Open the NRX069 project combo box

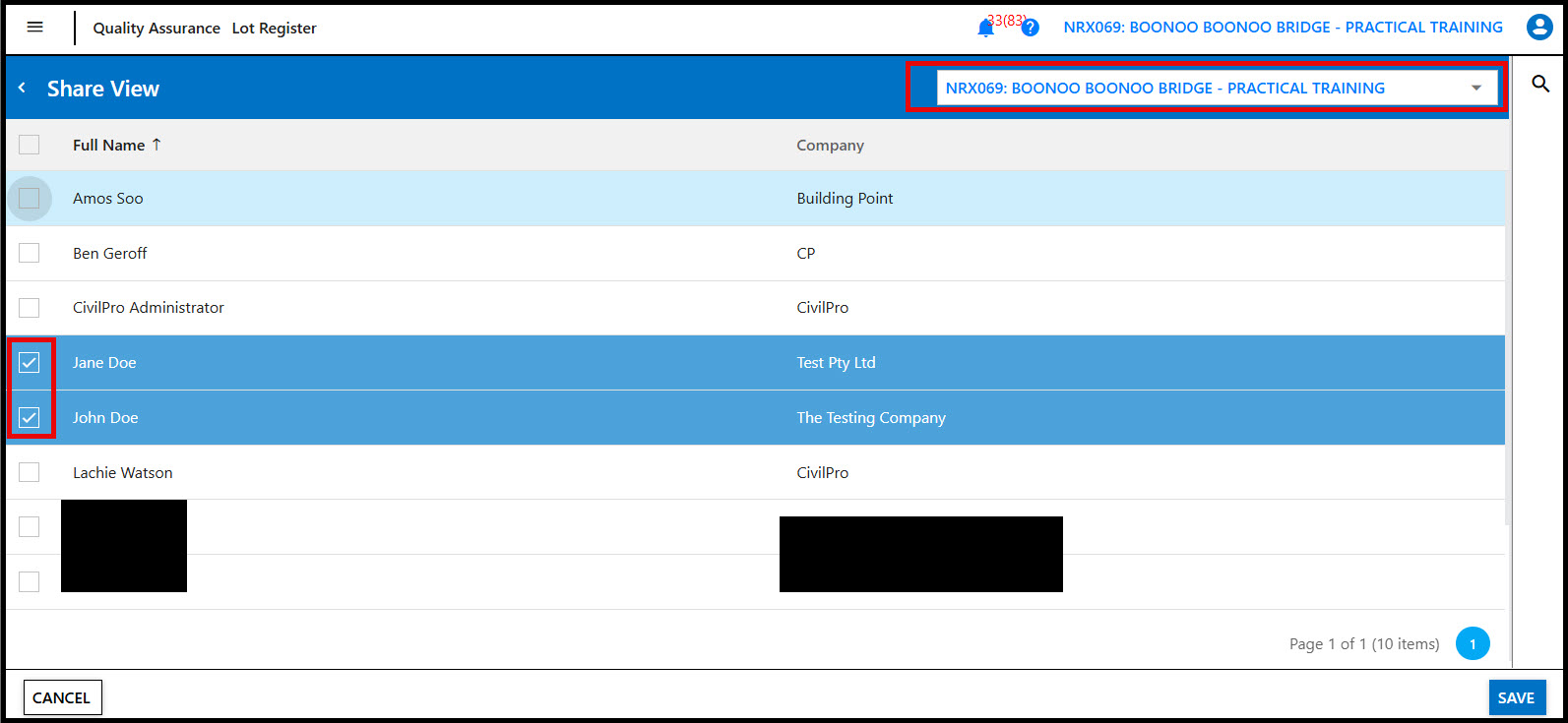(x=1201, y=89)
